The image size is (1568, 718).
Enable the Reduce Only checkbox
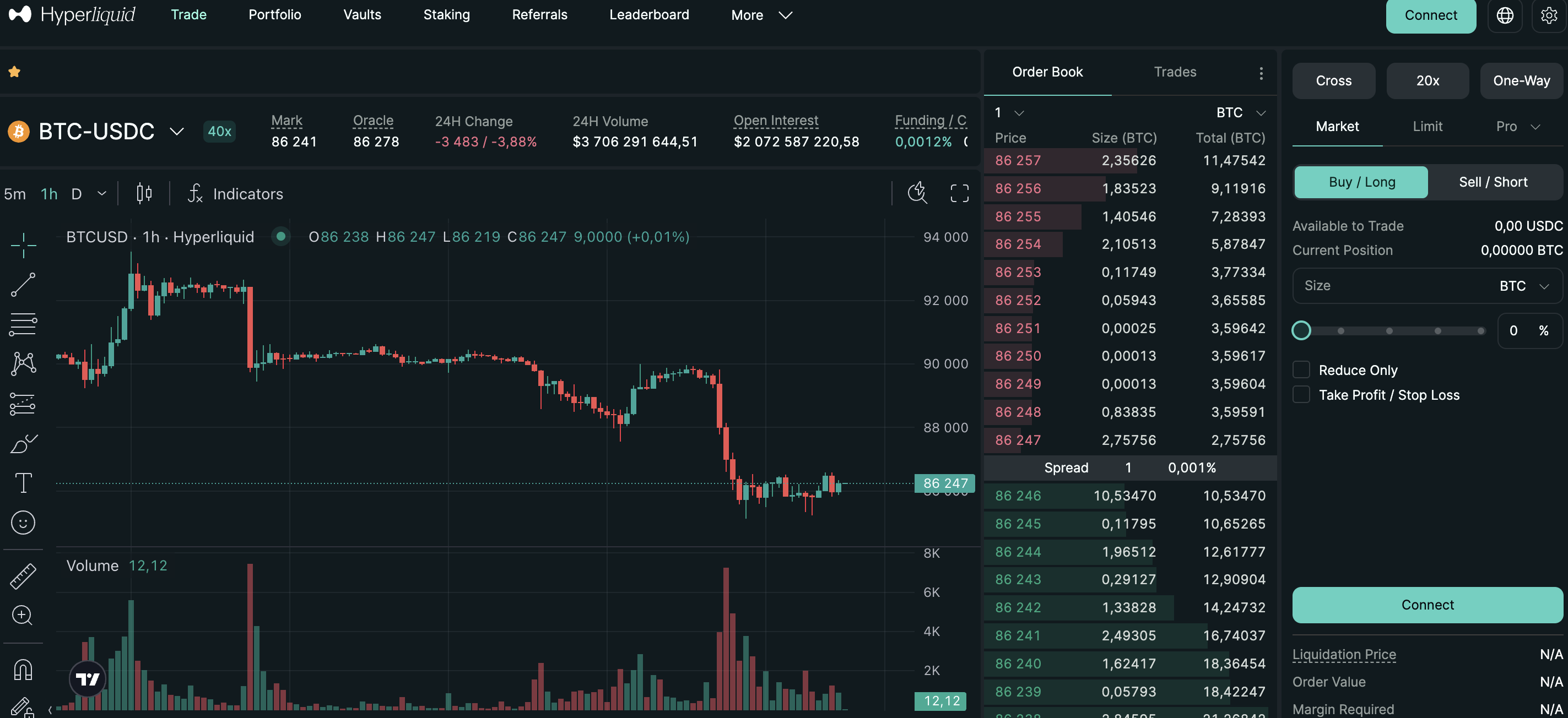coord(1301,370)
